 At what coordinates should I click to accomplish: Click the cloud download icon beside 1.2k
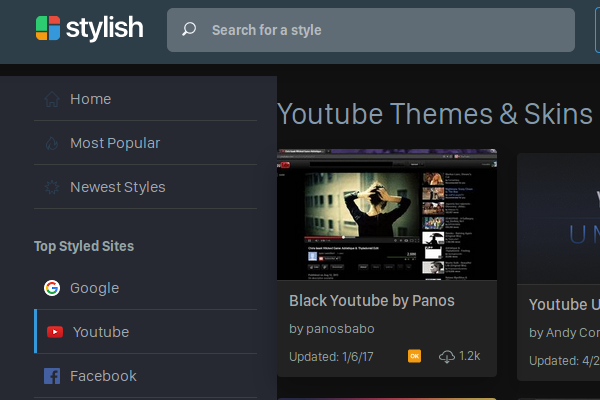click(x=447, y=357)
